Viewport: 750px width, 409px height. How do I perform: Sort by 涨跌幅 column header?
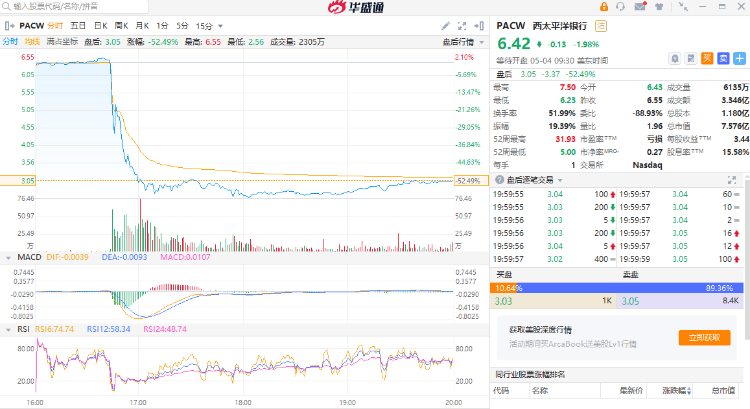pyautogui.click(x=675, y=391)
